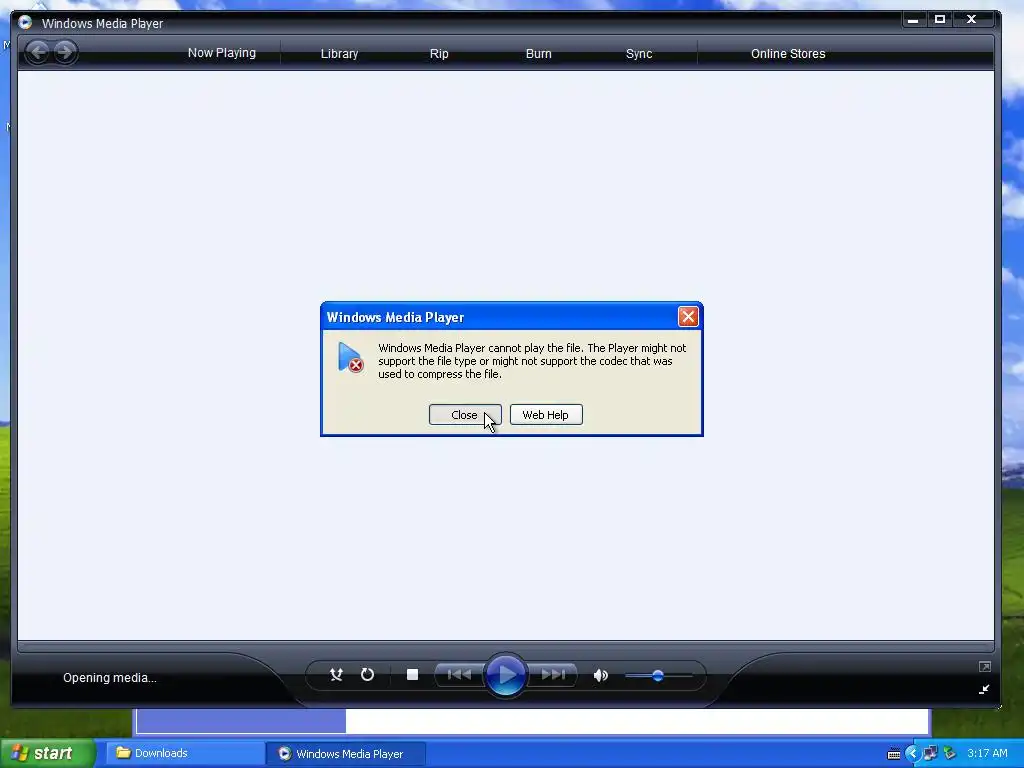Open the Windows Start menu
The image size is (1024, 768).
(x=47, y=753)
